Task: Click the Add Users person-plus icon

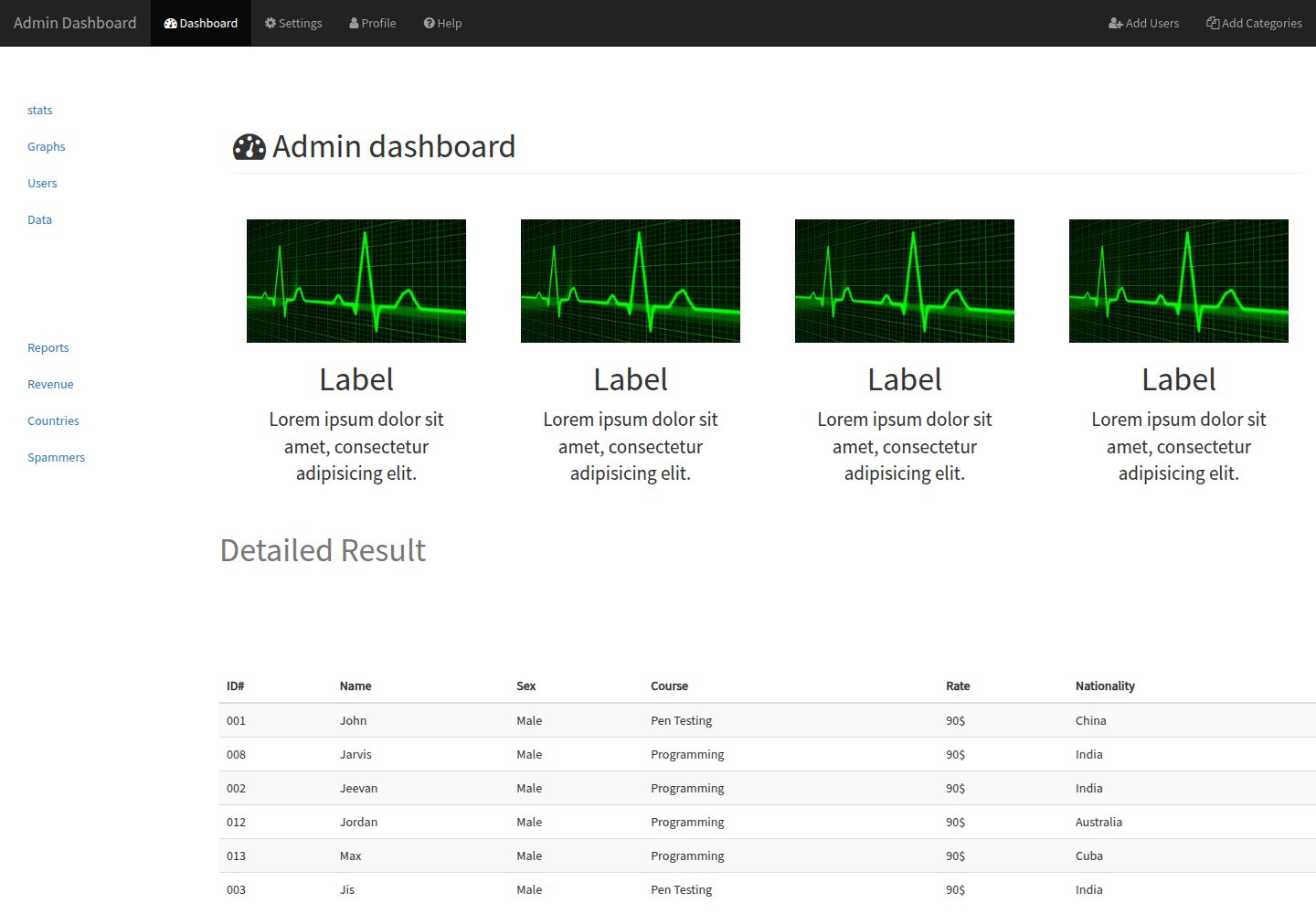Action: [1116, 23]
